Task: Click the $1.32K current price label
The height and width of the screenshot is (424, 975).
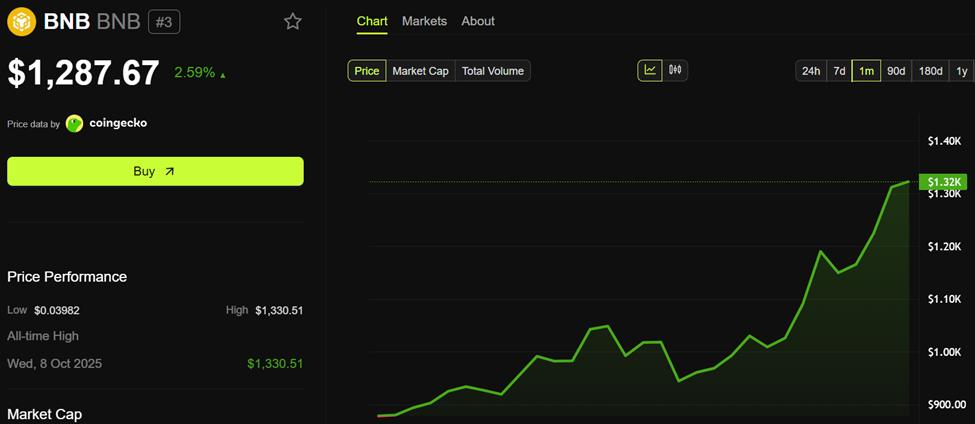Action: 943,182
